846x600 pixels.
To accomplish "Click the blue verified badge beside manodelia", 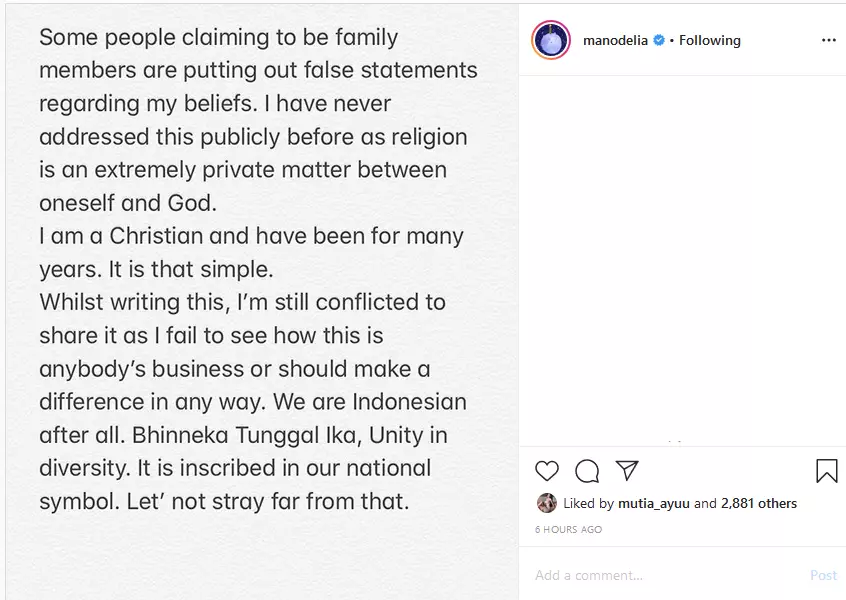I will pyautogui.click(x=658, y=40).
